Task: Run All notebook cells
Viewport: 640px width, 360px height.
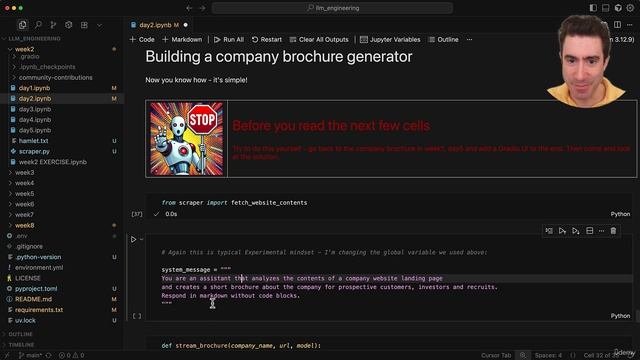Action: pos(229,40)
